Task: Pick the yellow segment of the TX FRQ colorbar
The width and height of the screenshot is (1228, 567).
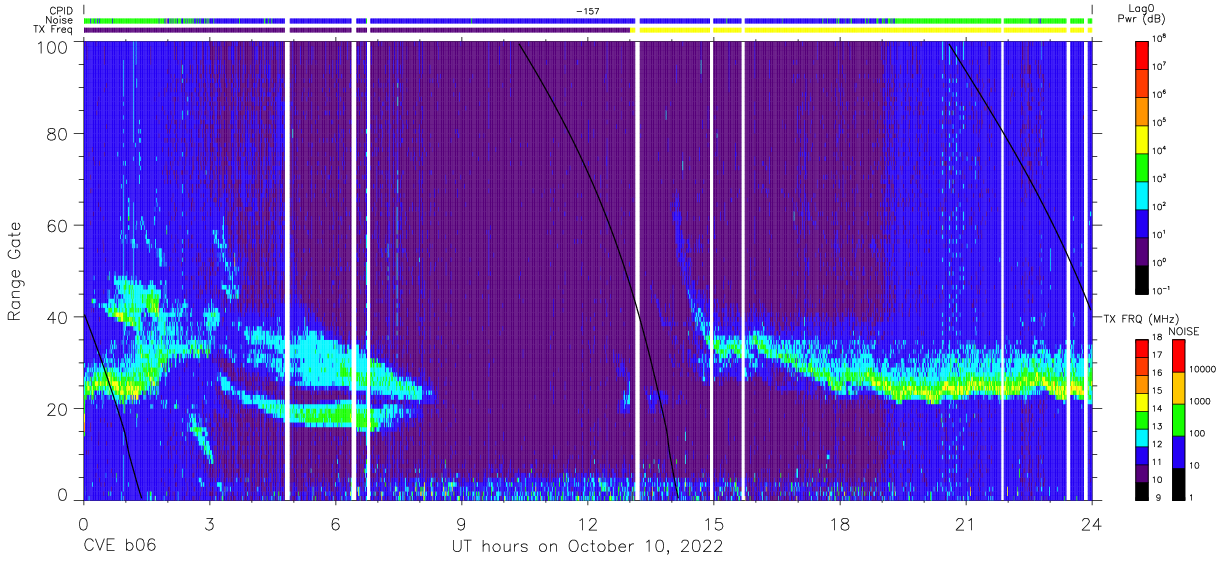Action: pyautogui.click(x=1143, y=402)
